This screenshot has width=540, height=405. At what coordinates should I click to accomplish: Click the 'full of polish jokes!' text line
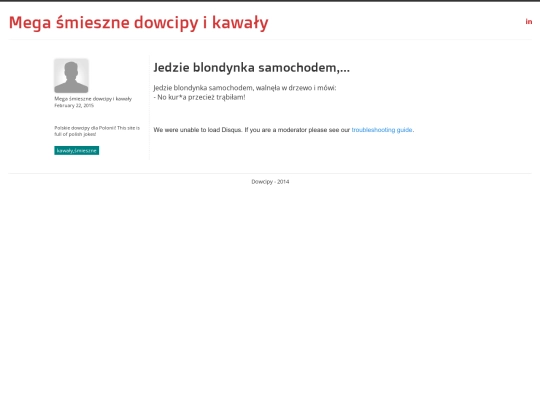[75, 134]
